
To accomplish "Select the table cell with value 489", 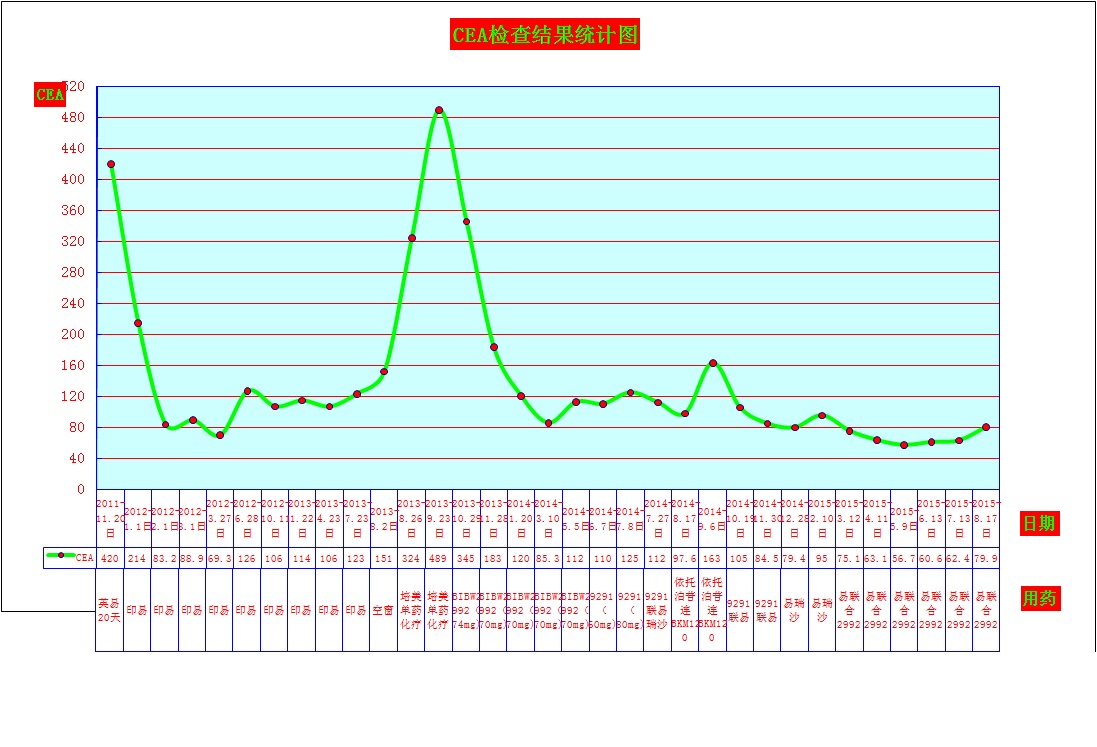I will click(438, 558).
